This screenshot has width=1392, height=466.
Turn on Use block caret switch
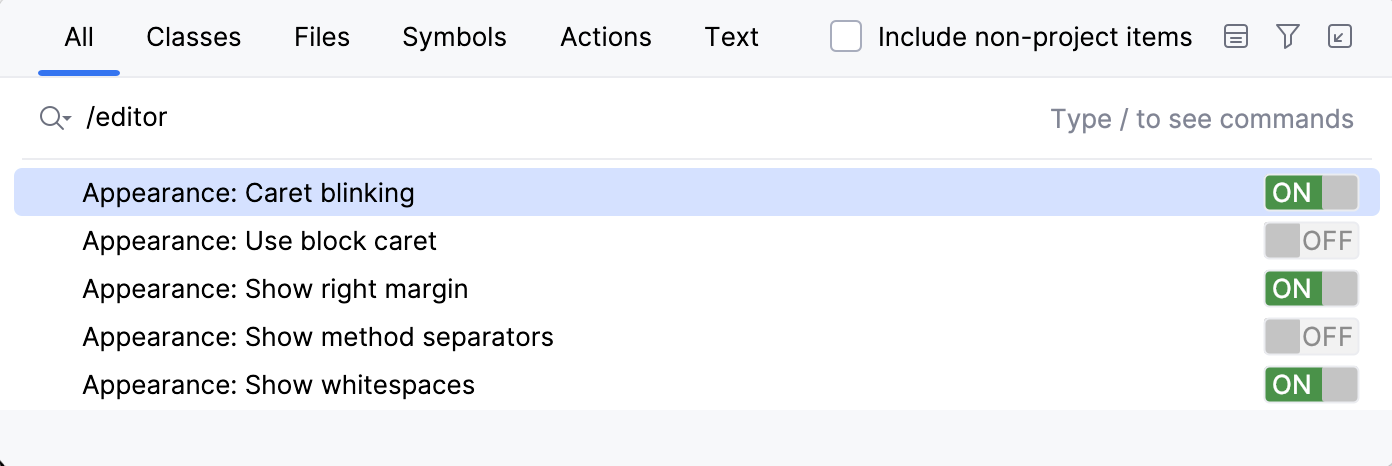(1311, 241)
